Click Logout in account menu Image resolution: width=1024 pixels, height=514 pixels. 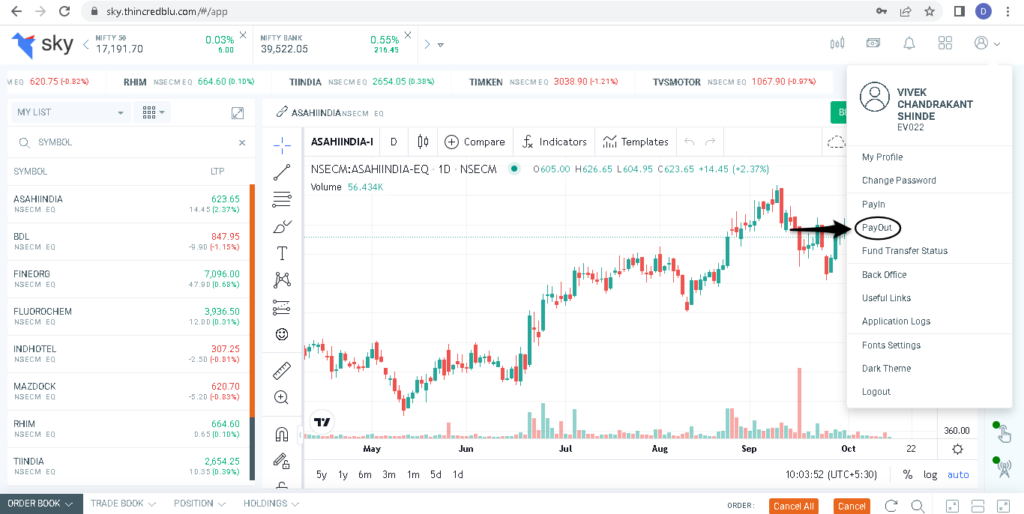click(876, 392)
